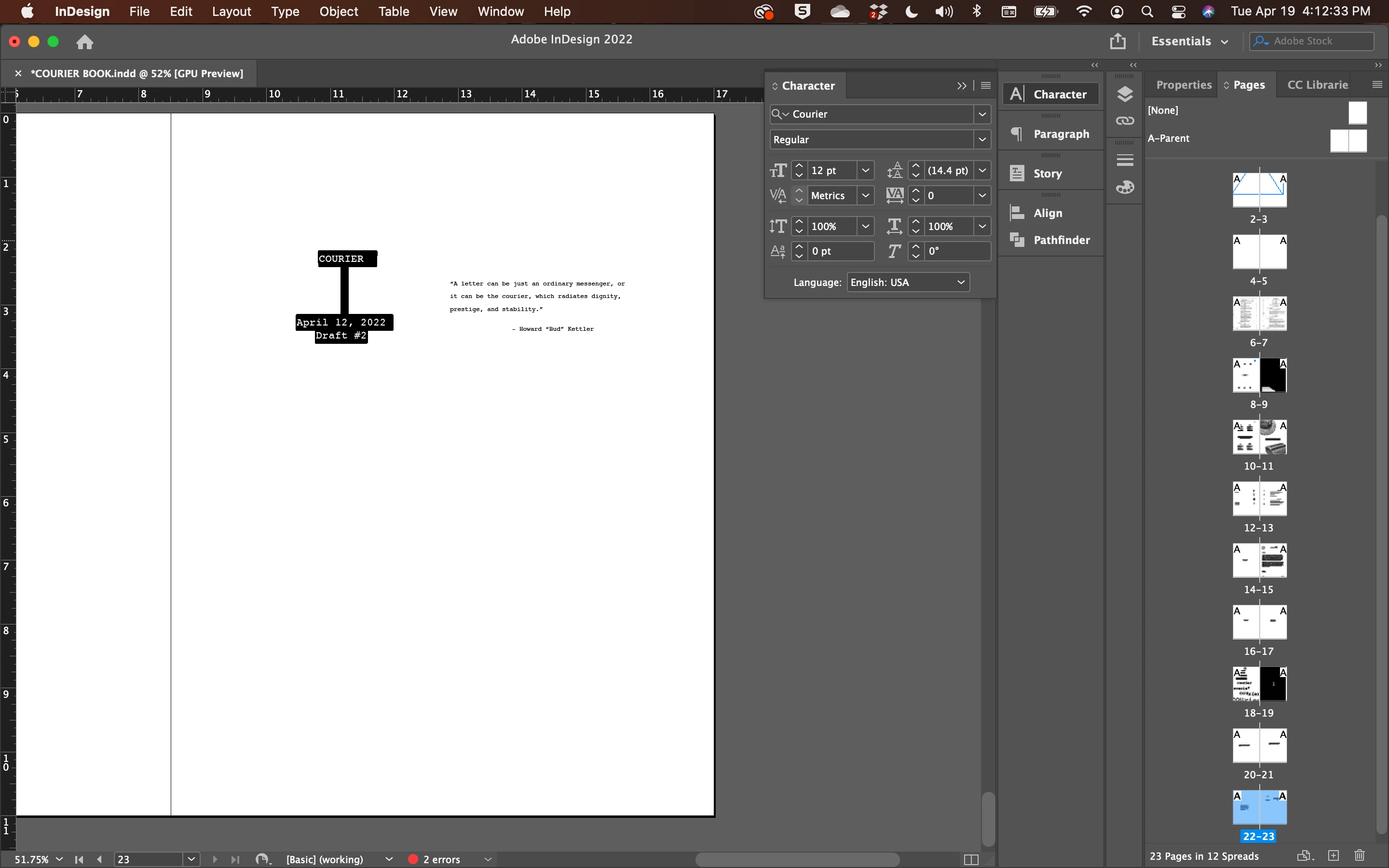
Task: Open the Stroke panel icon
Action: pos(1124,160)
